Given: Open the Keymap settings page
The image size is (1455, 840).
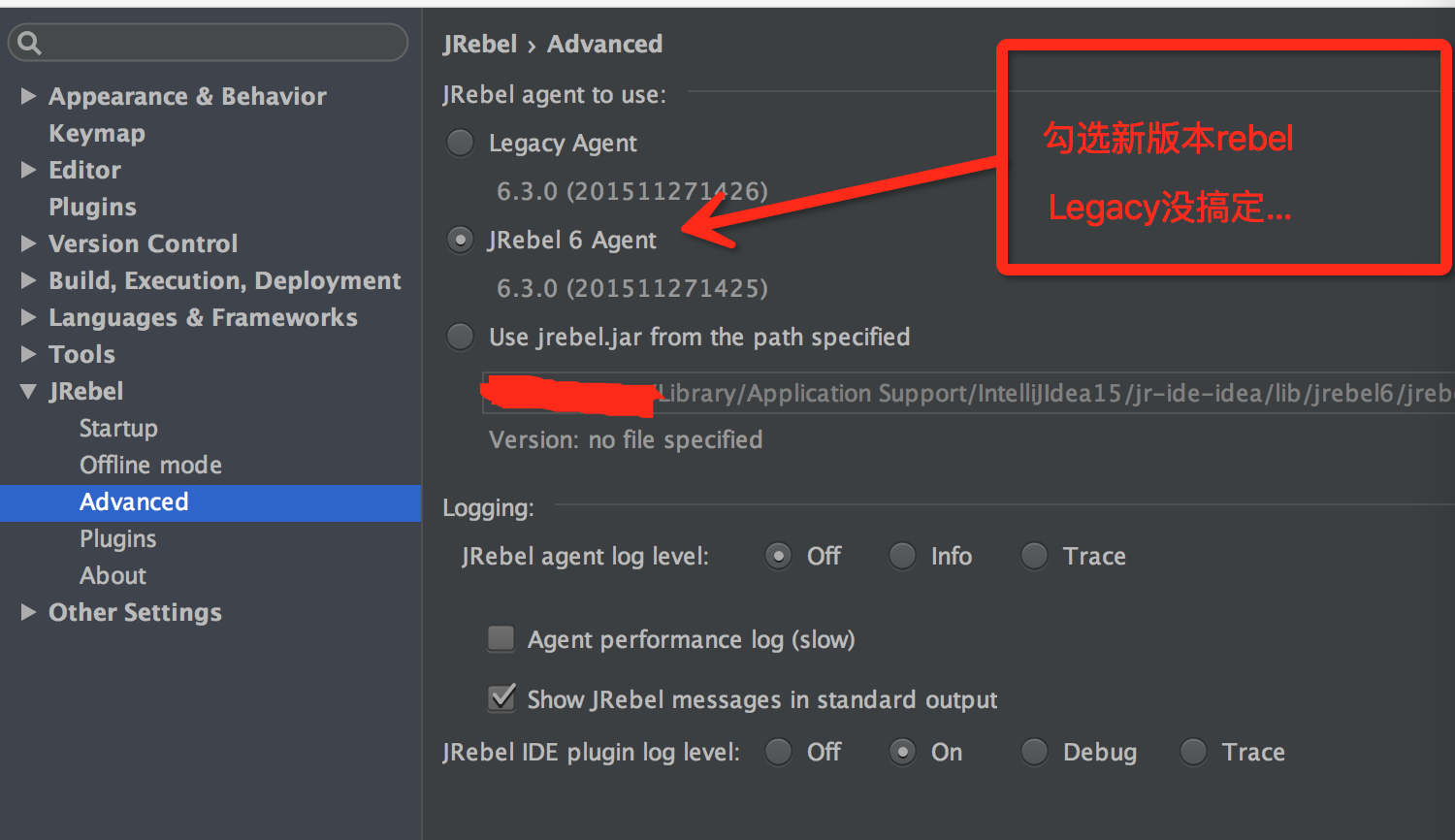Looking at the screenshot, I should pos(97,133).
